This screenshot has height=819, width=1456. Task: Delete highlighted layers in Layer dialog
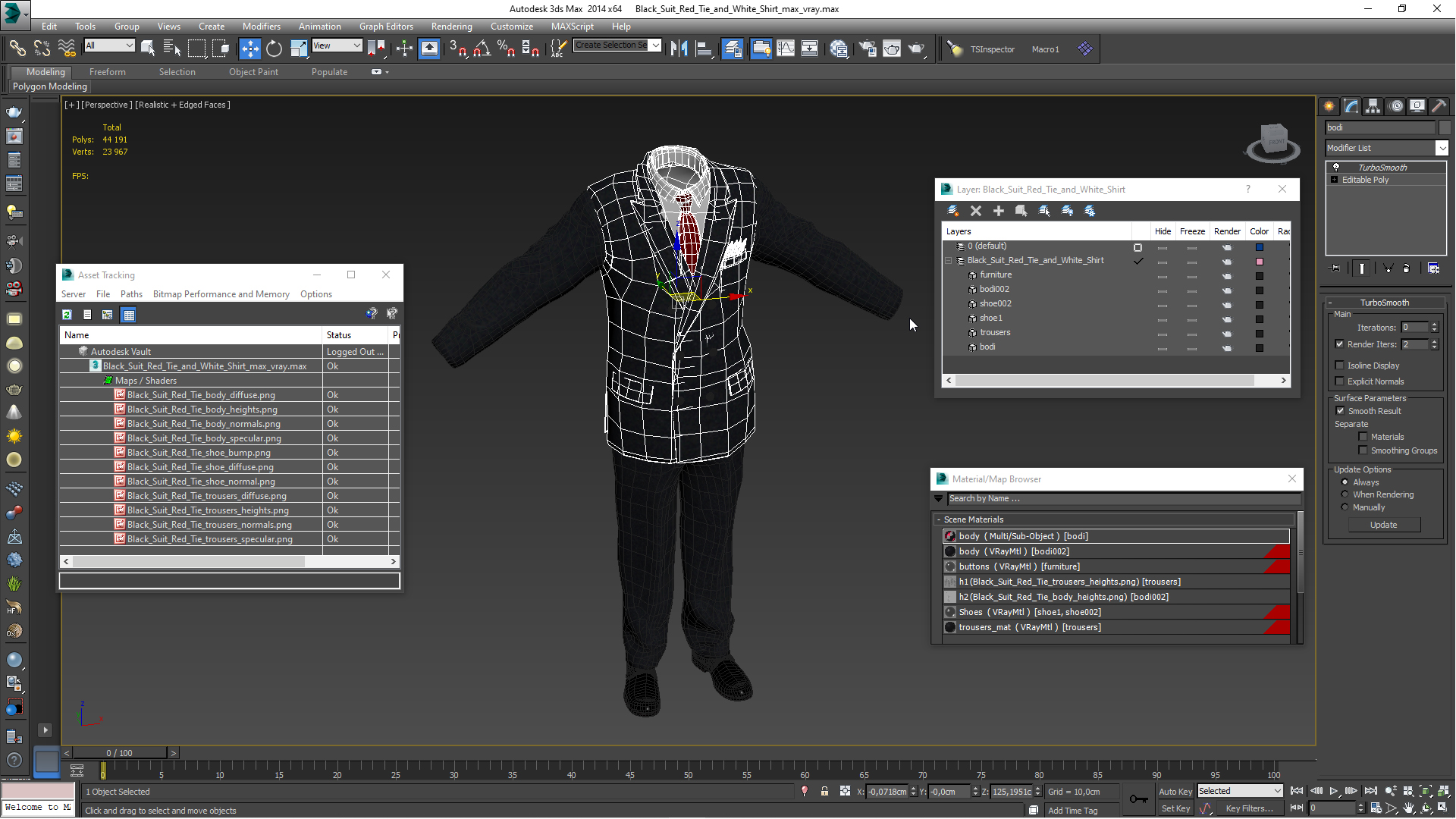[976, 211]
